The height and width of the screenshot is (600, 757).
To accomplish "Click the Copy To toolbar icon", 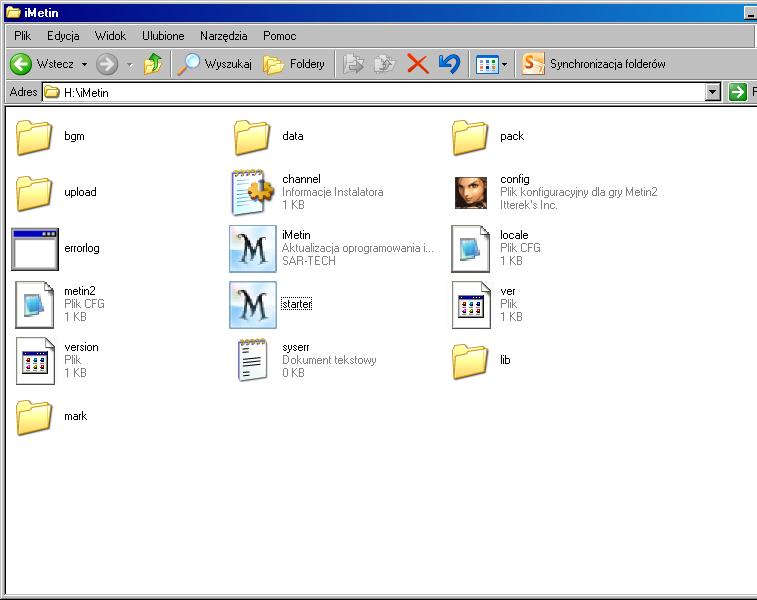I will [385, 64].
